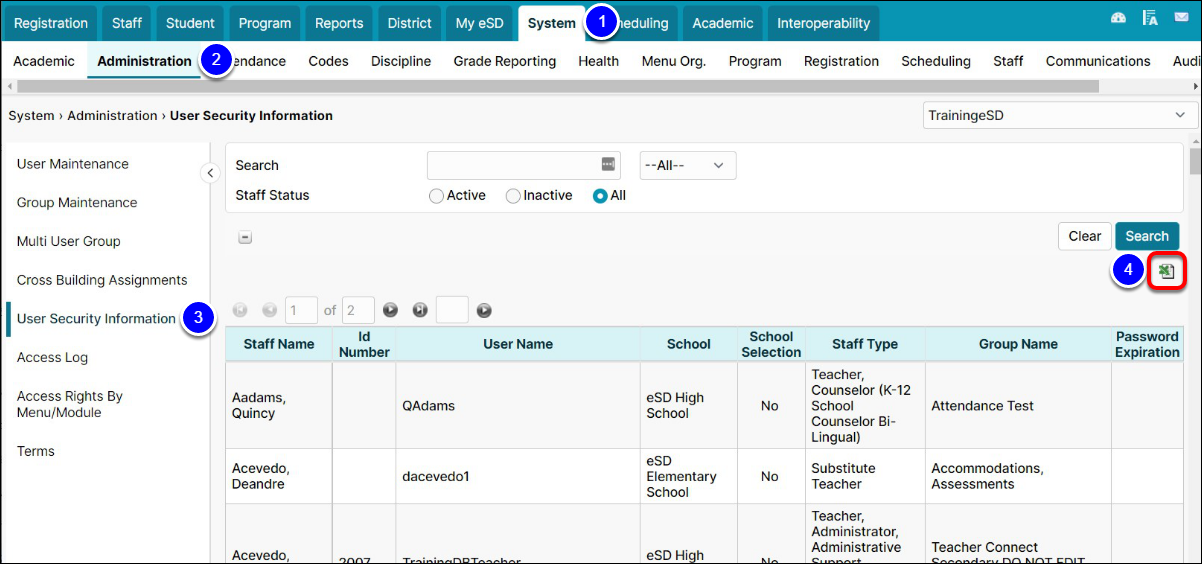Open the Program top tab

coord(265,23)
